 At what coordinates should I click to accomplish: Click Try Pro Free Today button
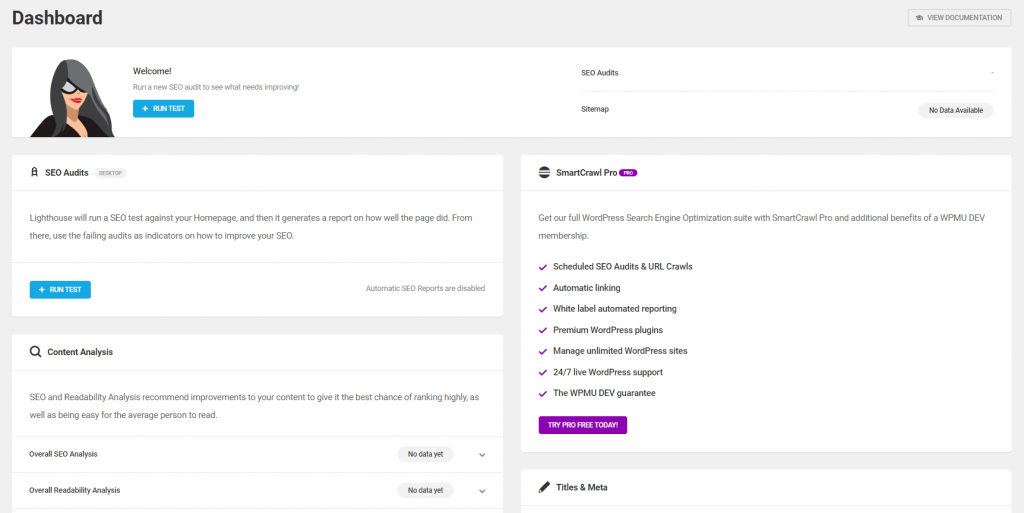click(x=583, y=425)
